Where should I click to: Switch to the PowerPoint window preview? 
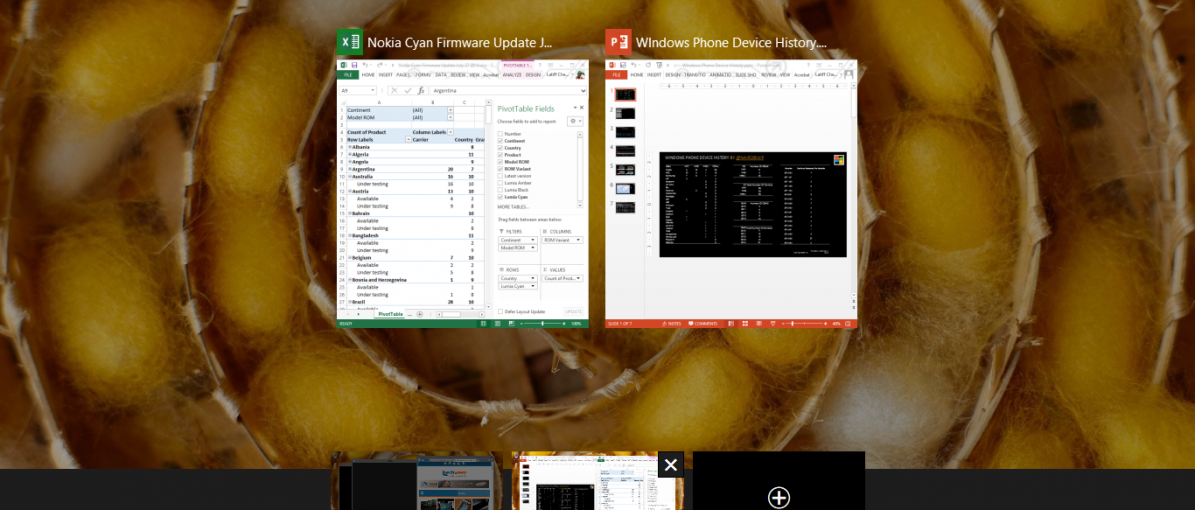(x=731, y=194)
